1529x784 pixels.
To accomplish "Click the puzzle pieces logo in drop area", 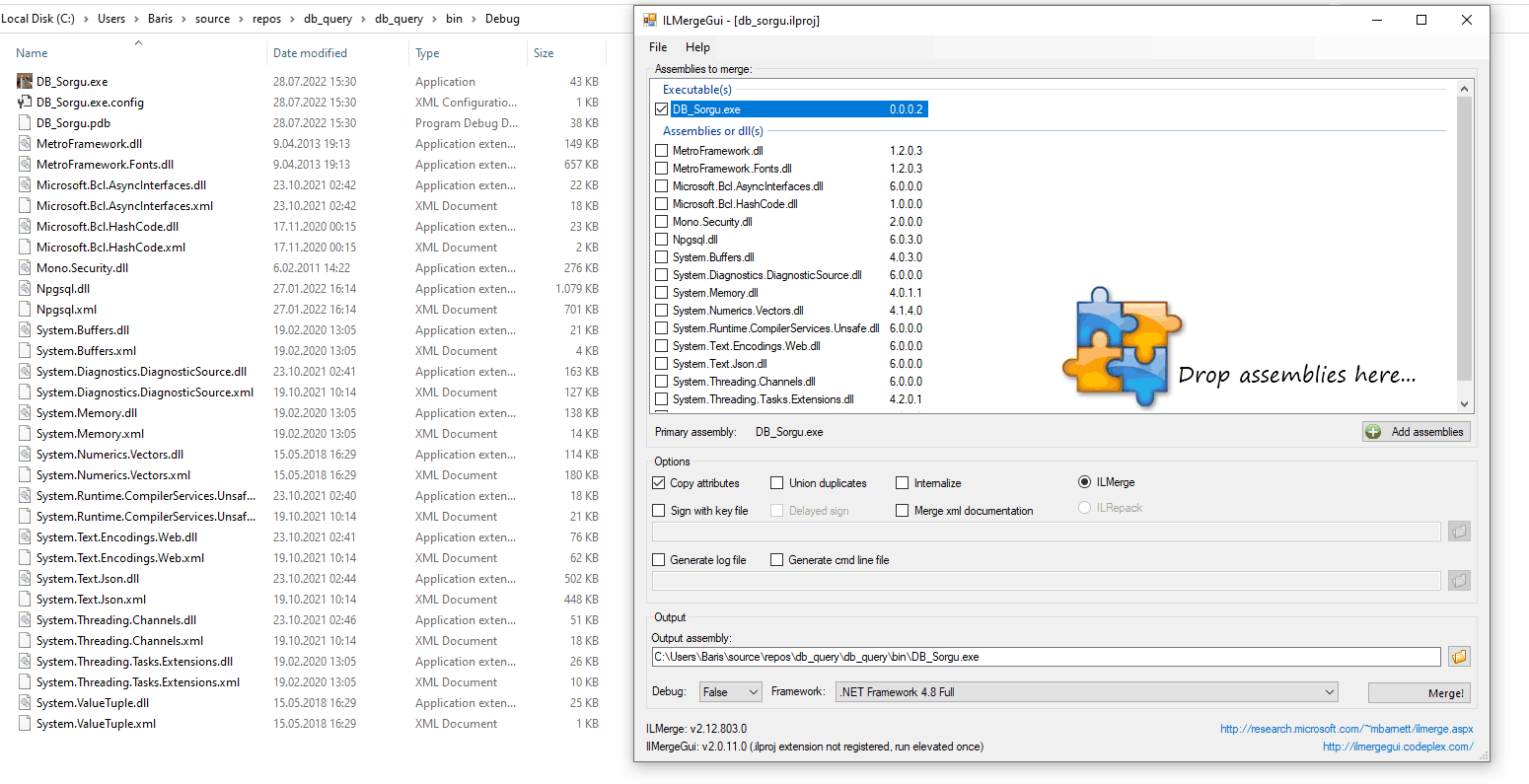I will point(1122,346).
